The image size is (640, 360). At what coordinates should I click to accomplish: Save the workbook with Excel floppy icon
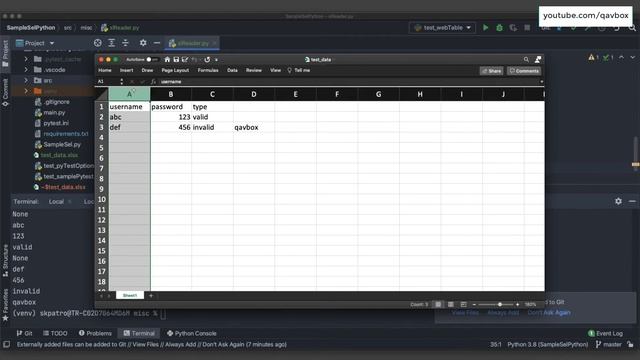click(176, 60)
